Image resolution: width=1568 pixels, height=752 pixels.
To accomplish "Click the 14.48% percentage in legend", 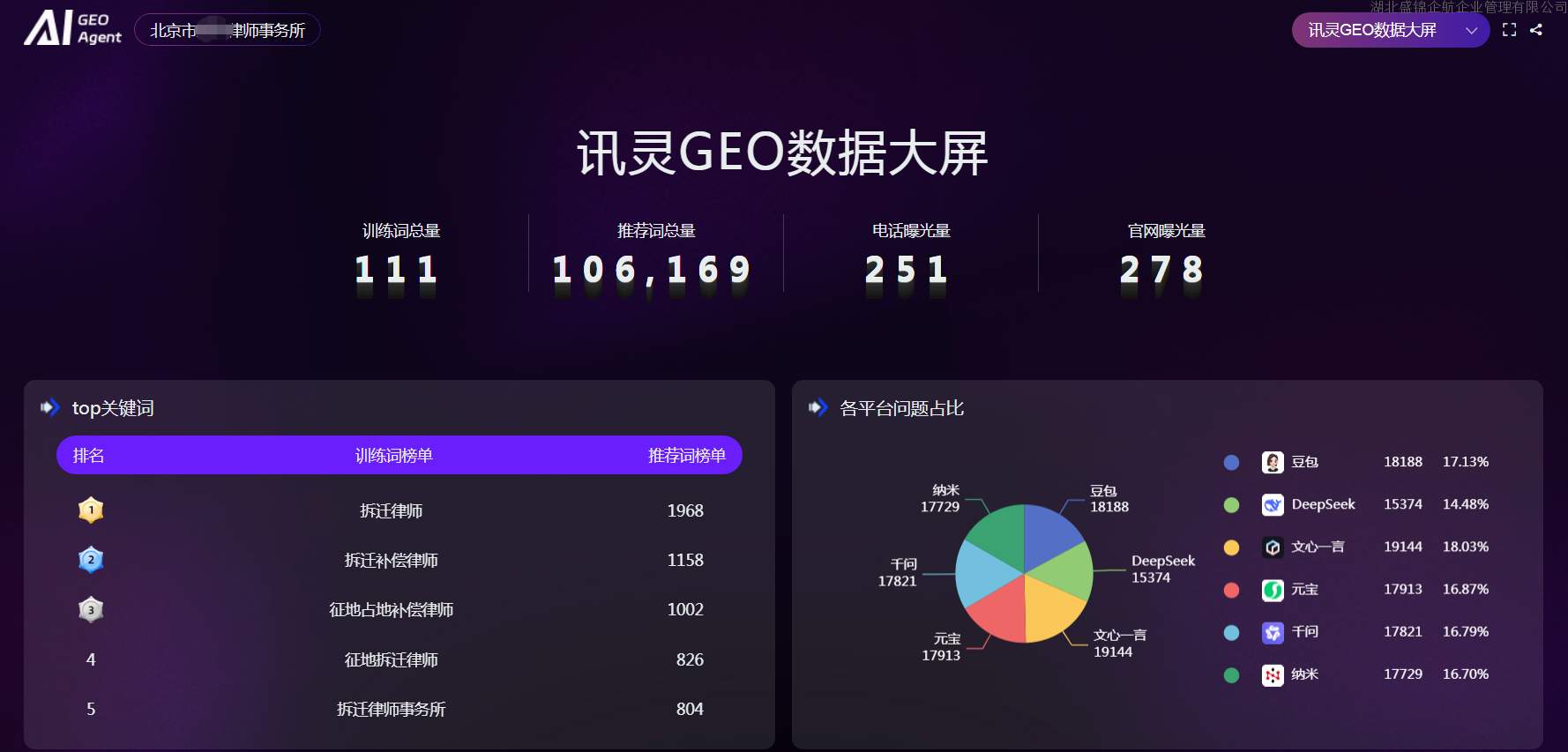I will tap(1466, 504).
